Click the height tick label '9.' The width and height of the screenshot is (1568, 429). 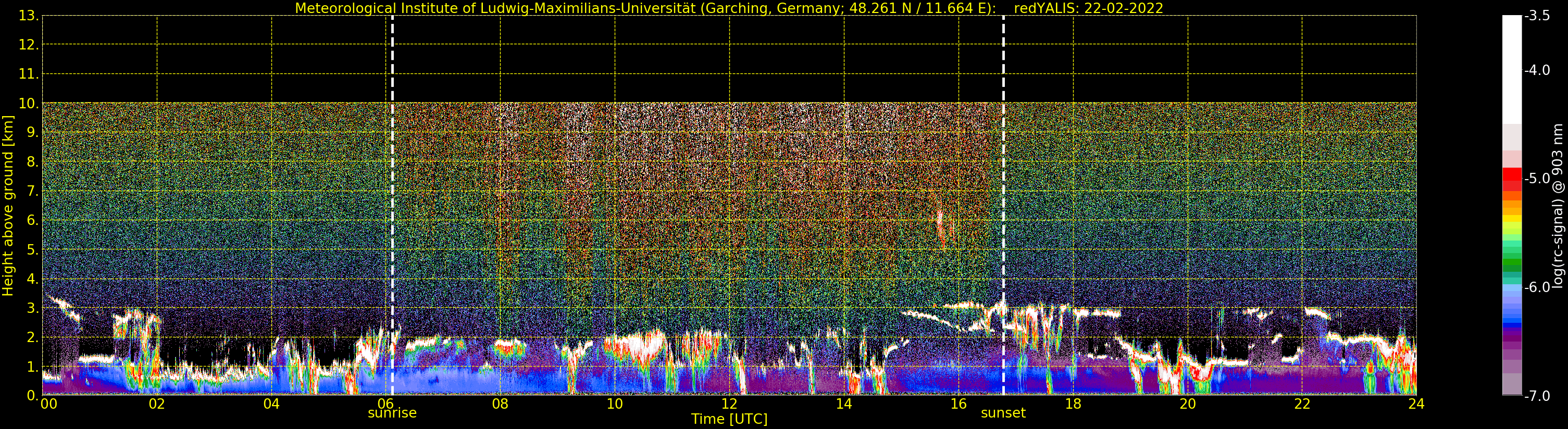33,133
